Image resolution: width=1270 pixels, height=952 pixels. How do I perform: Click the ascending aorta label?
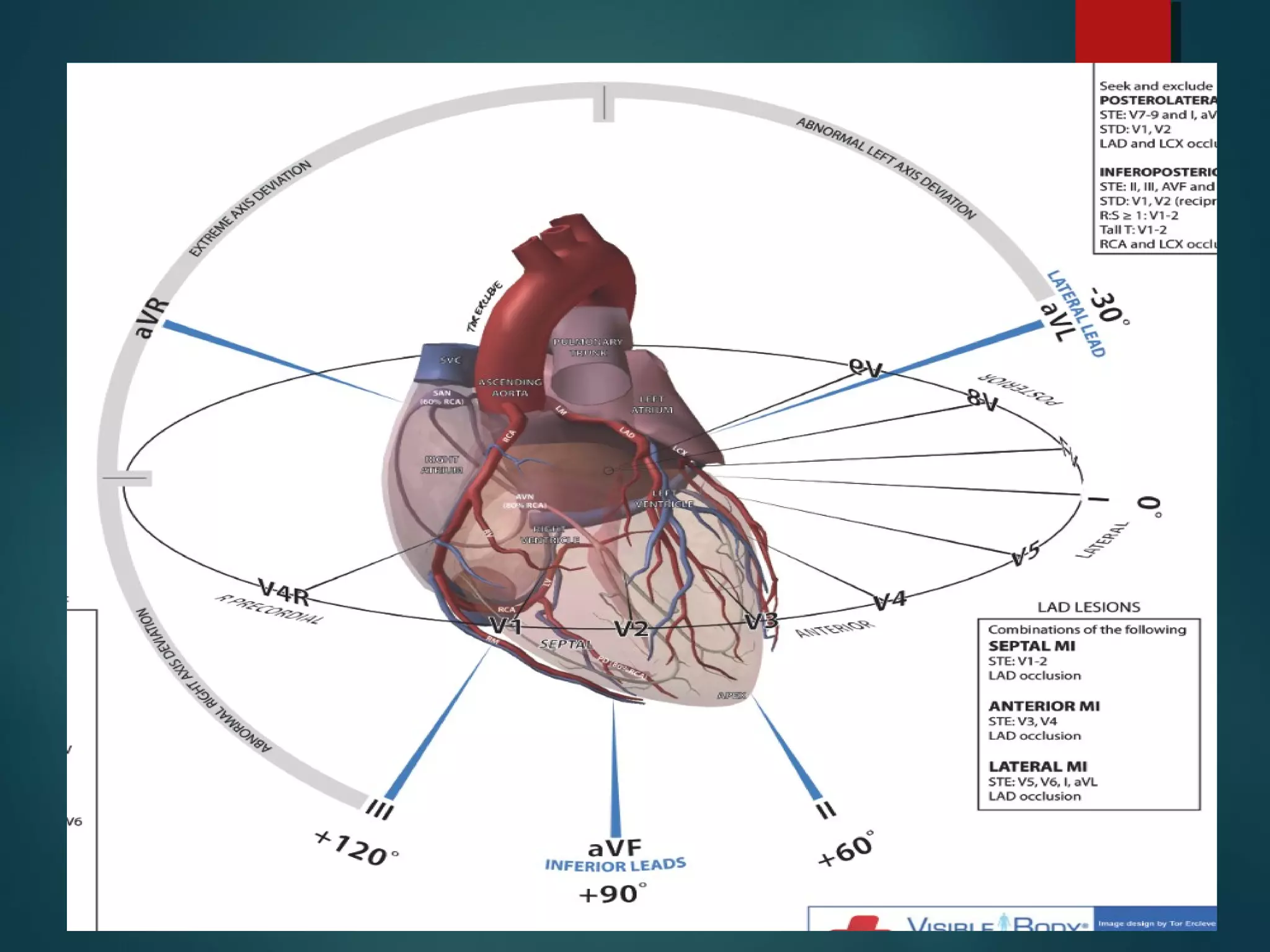510,387
